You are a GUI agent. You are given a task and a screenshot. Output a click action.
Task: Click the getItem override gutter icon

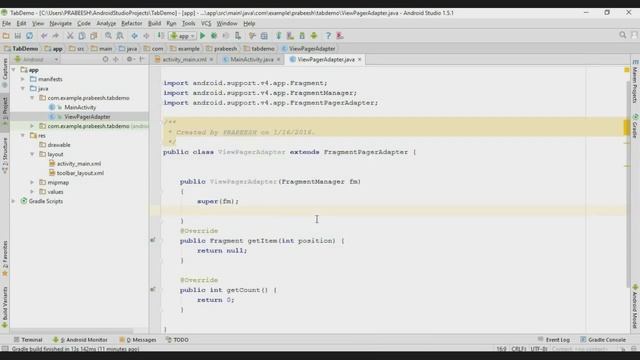click(153, 240)
